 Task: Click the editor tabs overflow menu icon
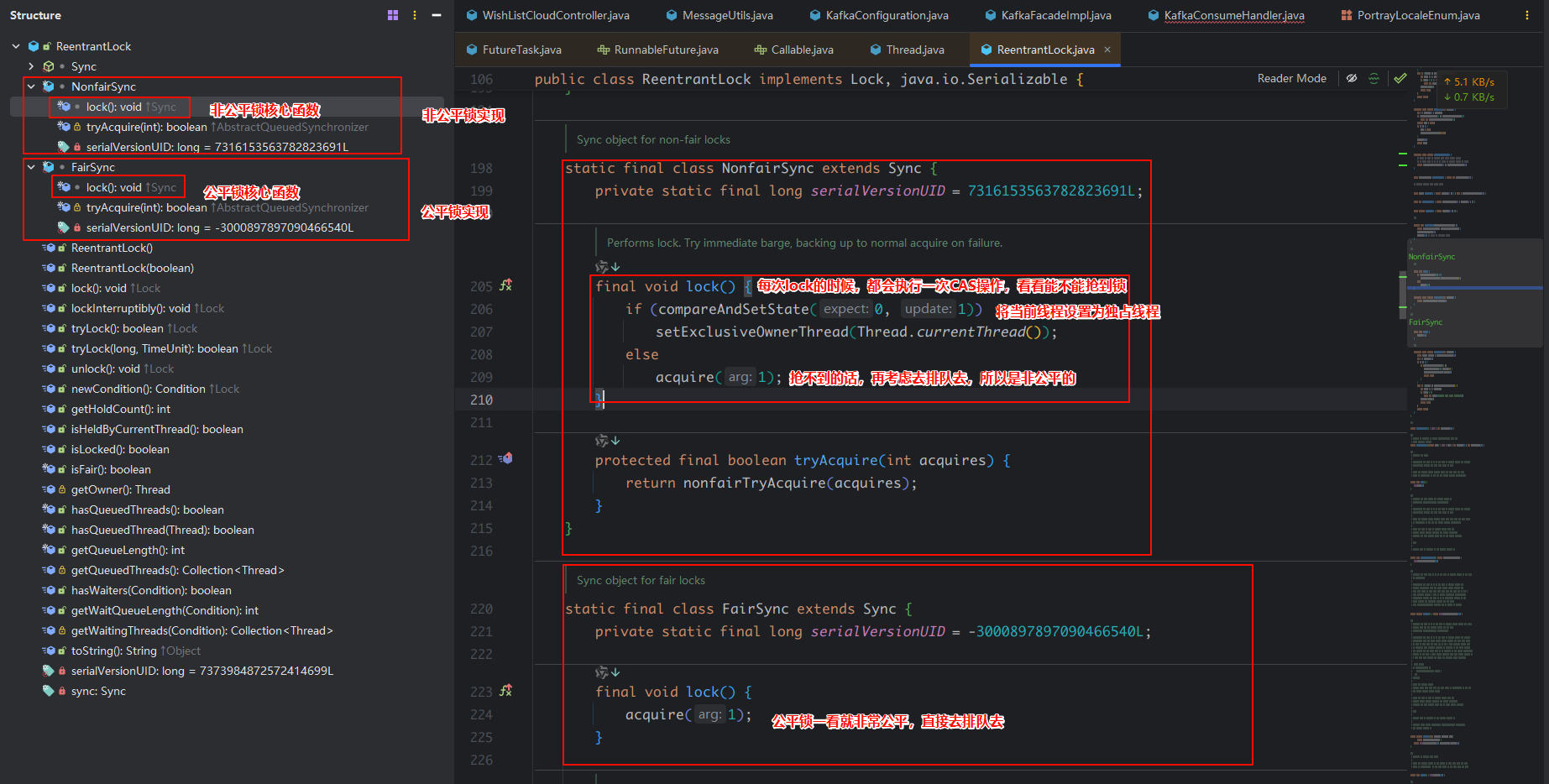tap(1526, 15)
